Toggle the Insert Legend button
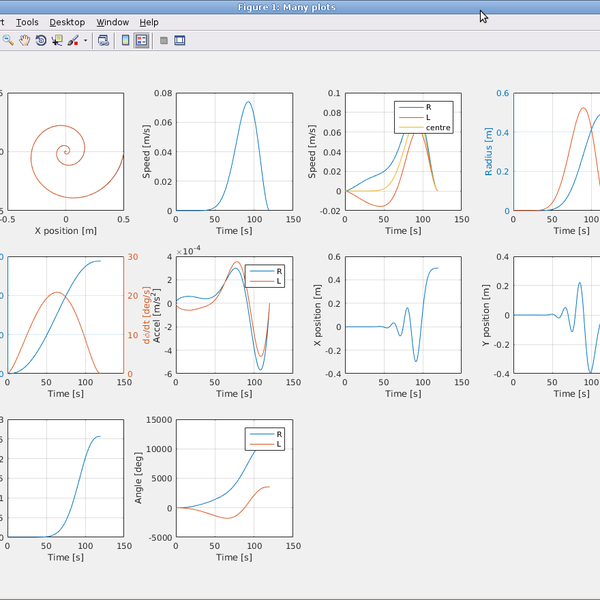Screen dimensions: 600x600 coord(142,41)
